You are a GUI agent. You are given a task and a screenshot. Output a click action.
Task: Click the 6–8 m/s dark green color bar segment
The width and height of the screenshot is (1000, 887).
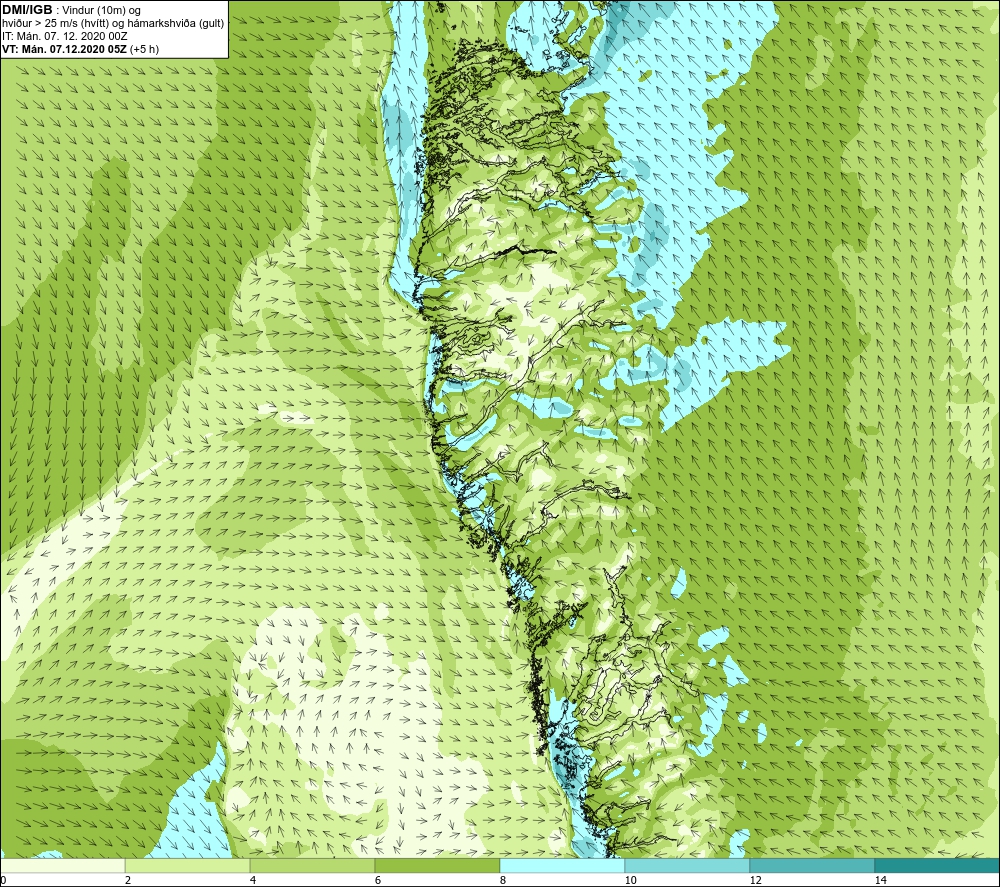pyautogui.click(x=438, y=865)
